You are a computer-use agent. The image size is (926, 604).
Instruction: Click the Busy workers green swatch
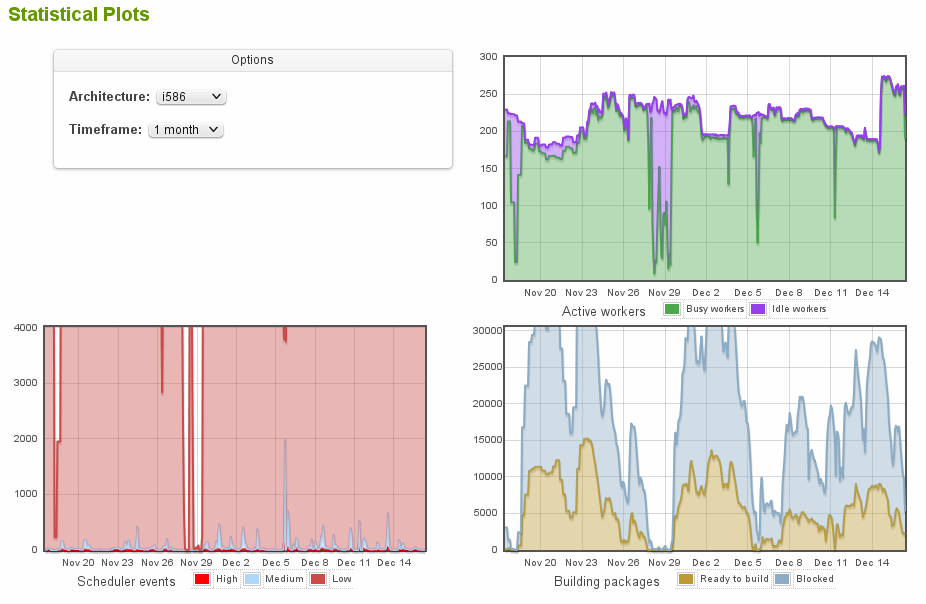click(671, 309)
